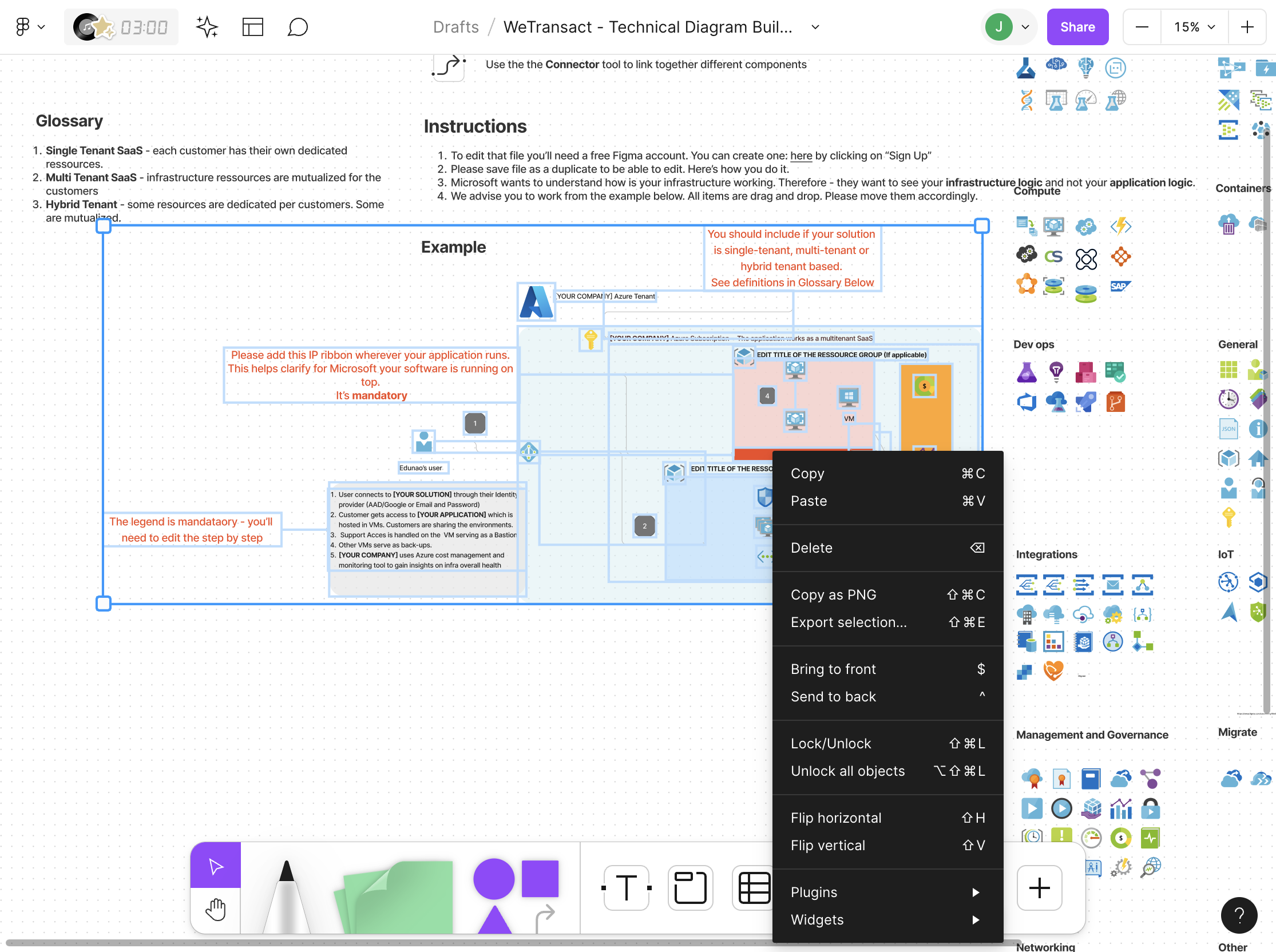Image resolution: width=1276 pixels, height=952 pixels.
Task: Click the WeTransact file title
Action: pyautogui.click(x=648, y=26)
